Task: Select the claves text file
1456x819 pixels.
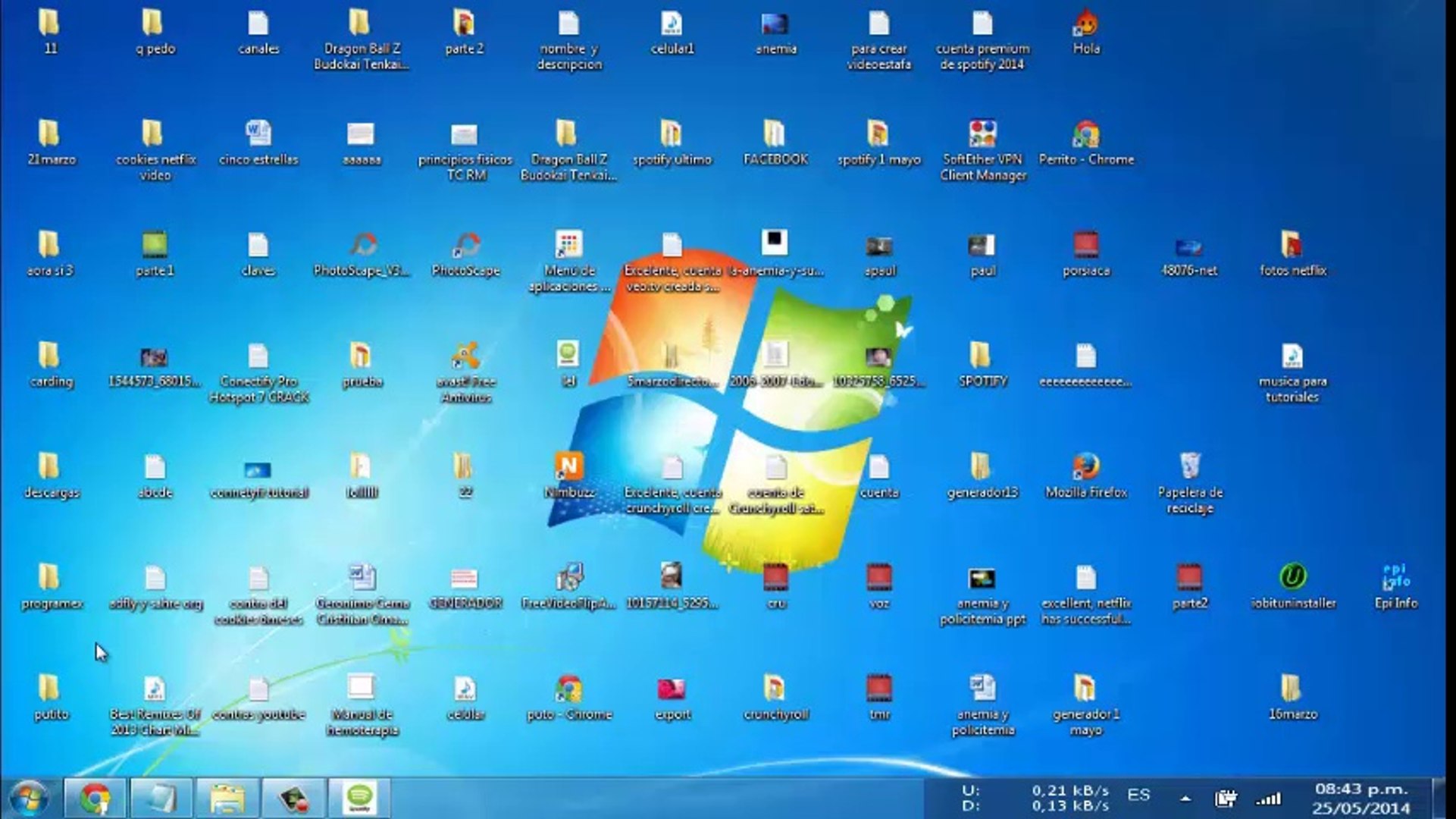Action: (258, 254)
